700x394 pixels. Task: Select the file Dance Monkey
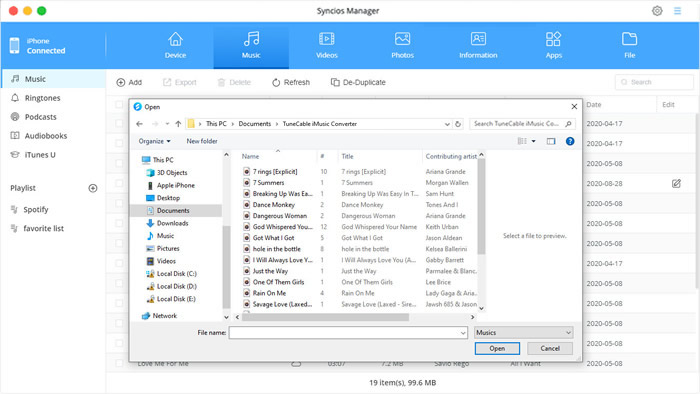pyautogui.click(x=274, y=205)
